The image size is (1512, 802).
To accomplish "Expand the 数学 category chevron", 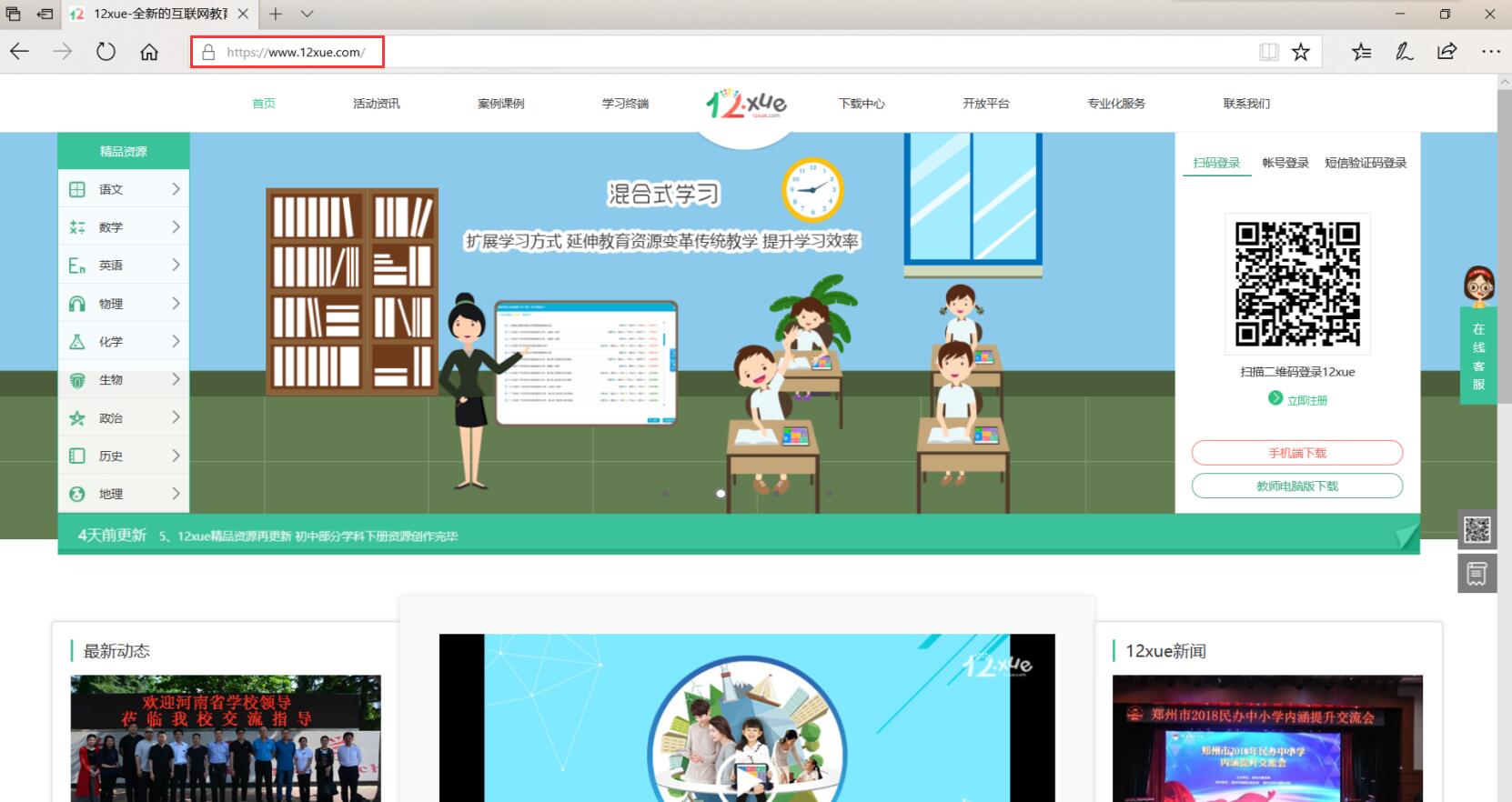I will click(176, 227).
